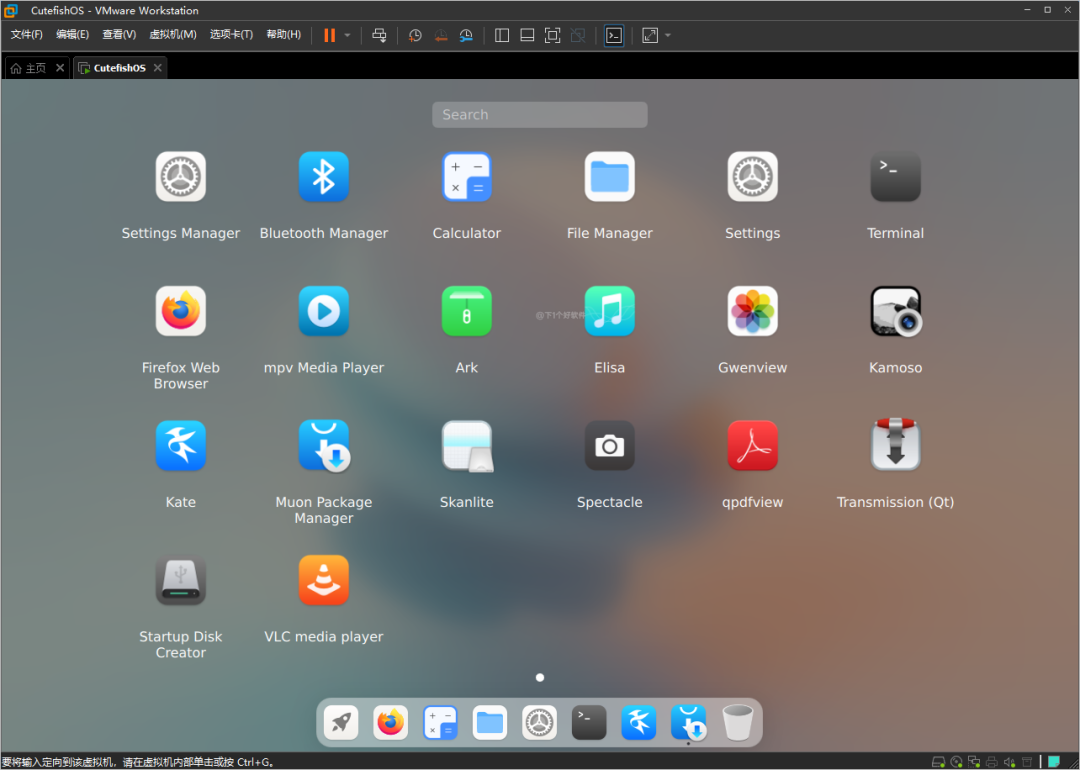Enter full screen mode
Screen dimensions: 1080x770
coord(552,35)
